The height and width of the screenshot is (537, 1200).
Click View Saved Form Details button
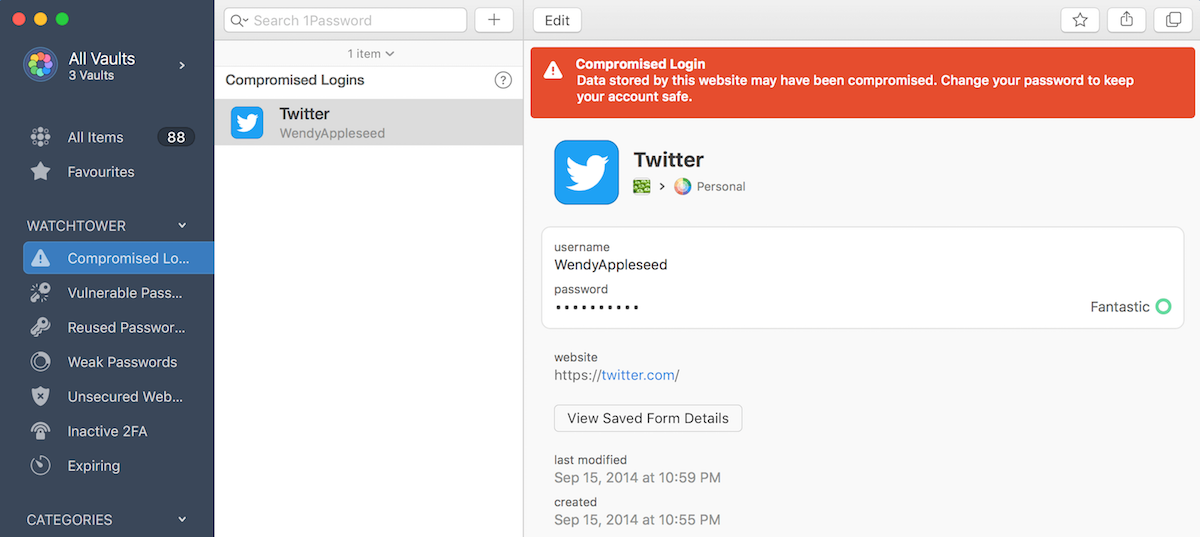(x=648, y=418)
